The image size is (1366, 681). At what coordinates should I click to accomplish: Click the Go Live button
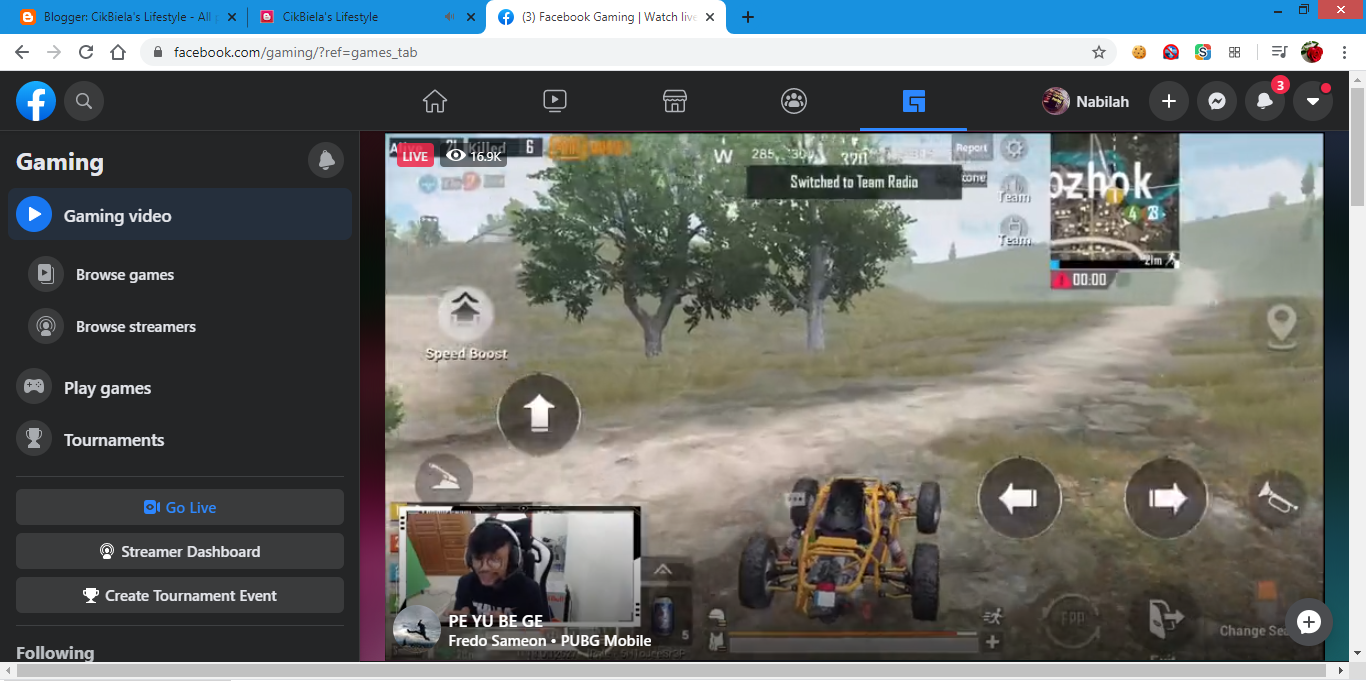point(180,507)
